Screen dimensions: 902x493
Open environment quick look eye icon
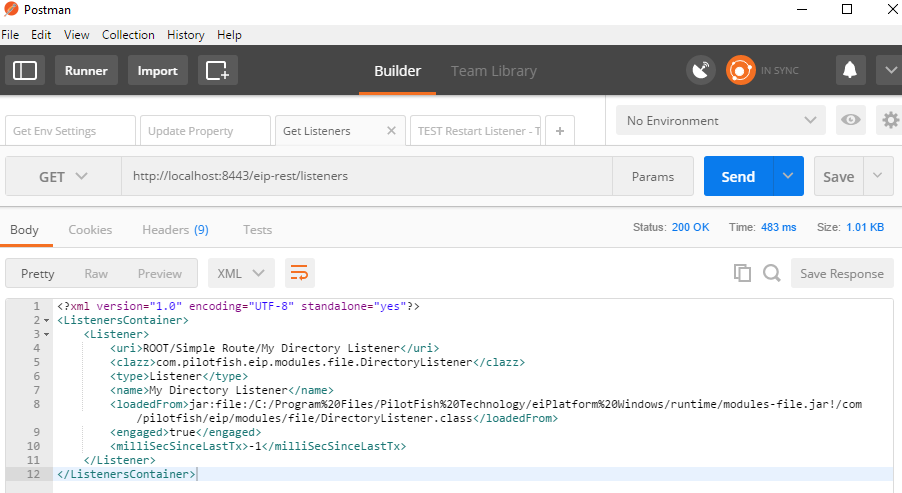(x=851, y=120)
